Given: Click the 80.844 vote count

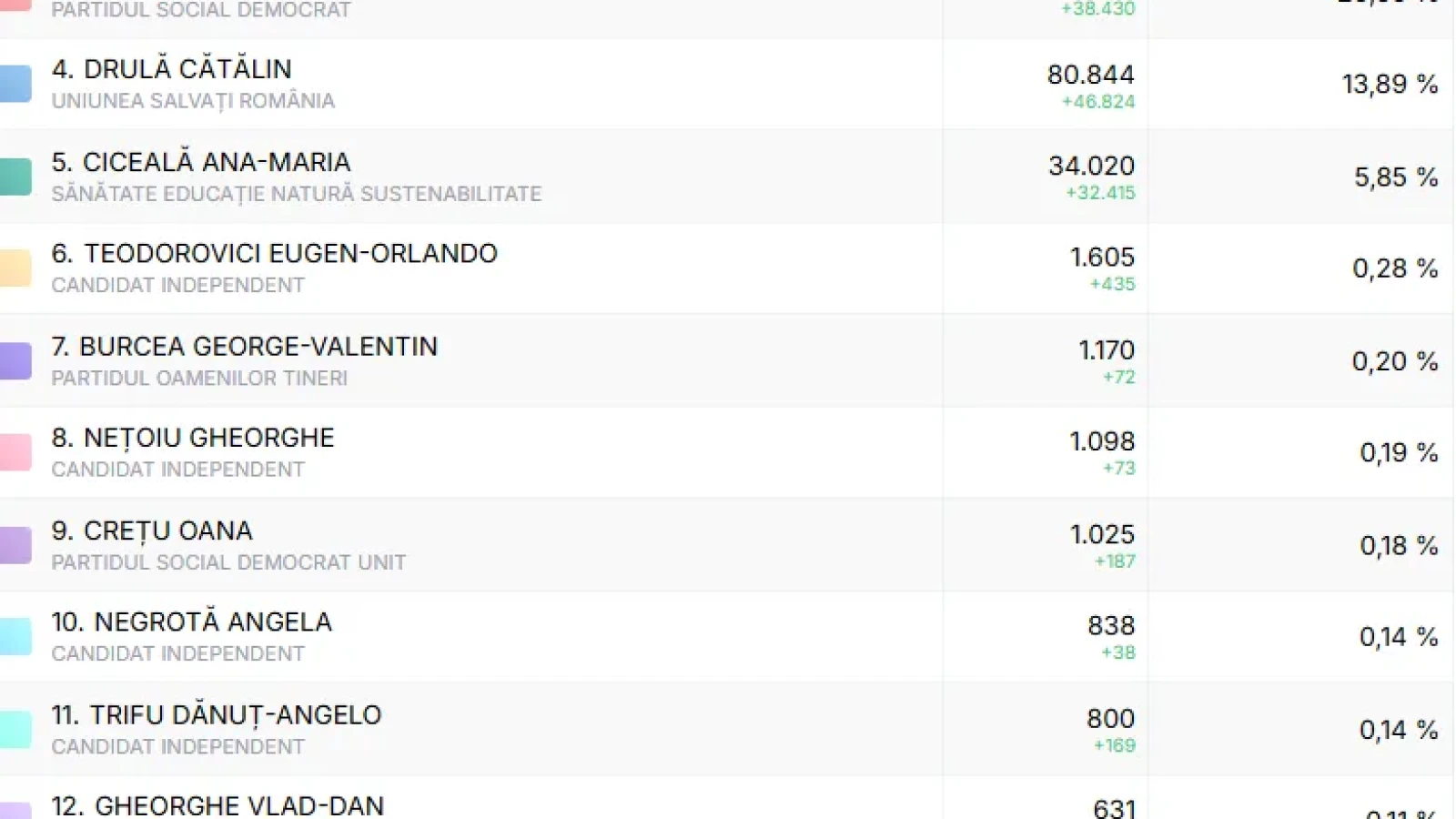Looking at the screenshot, I should point(1090,75).
